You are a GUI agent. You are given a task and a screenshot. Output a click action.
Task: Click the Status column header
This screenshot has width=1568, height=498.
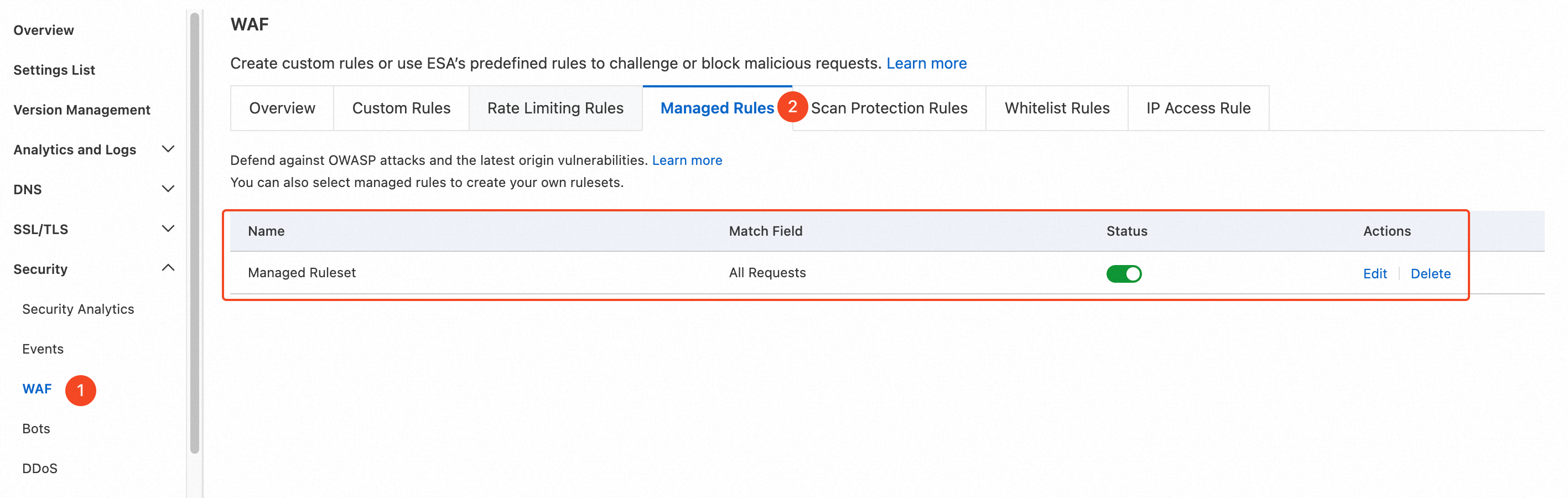[1126, 231]
